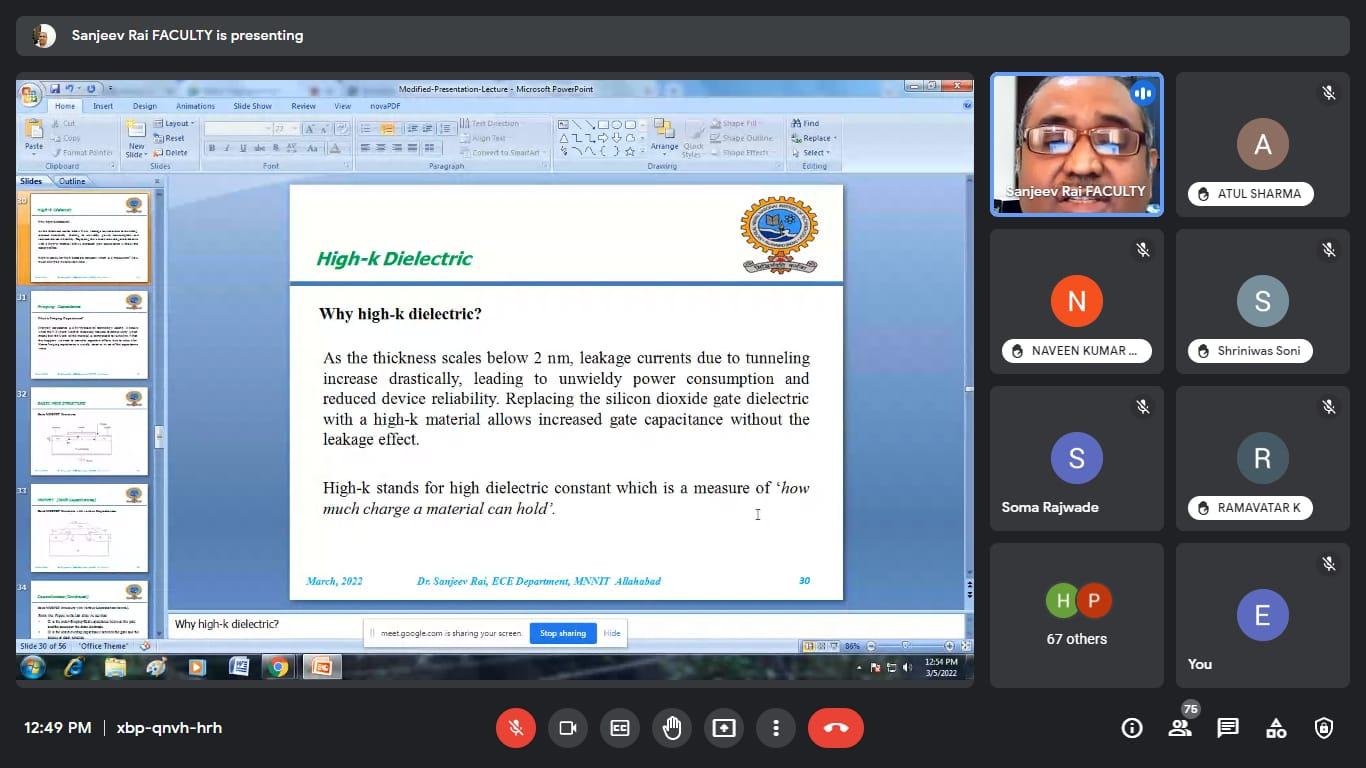The image size is (1366, 768).
Task: Unmute the microphone
Action: click(516, 728)
